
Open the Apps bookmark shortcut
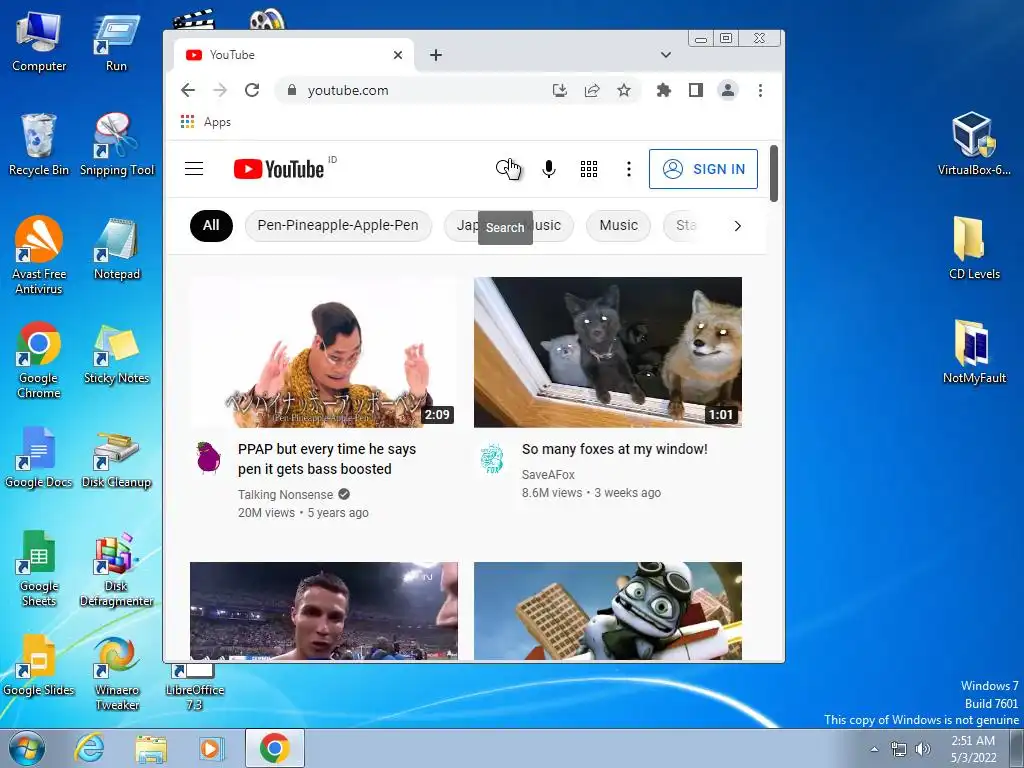205,122
